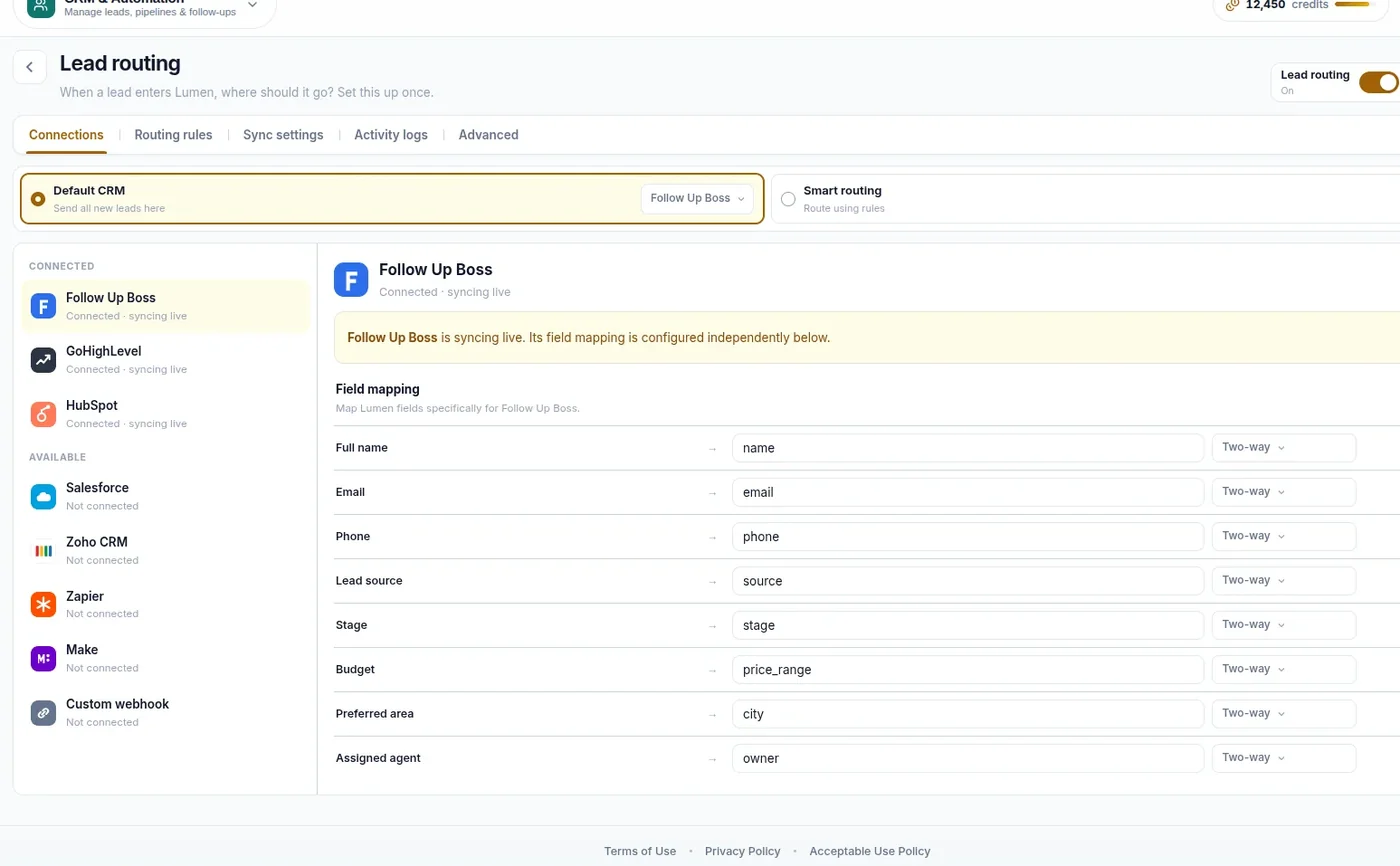
Task: Switch to the Routing rules tab
Action: (x=173, y=135)
